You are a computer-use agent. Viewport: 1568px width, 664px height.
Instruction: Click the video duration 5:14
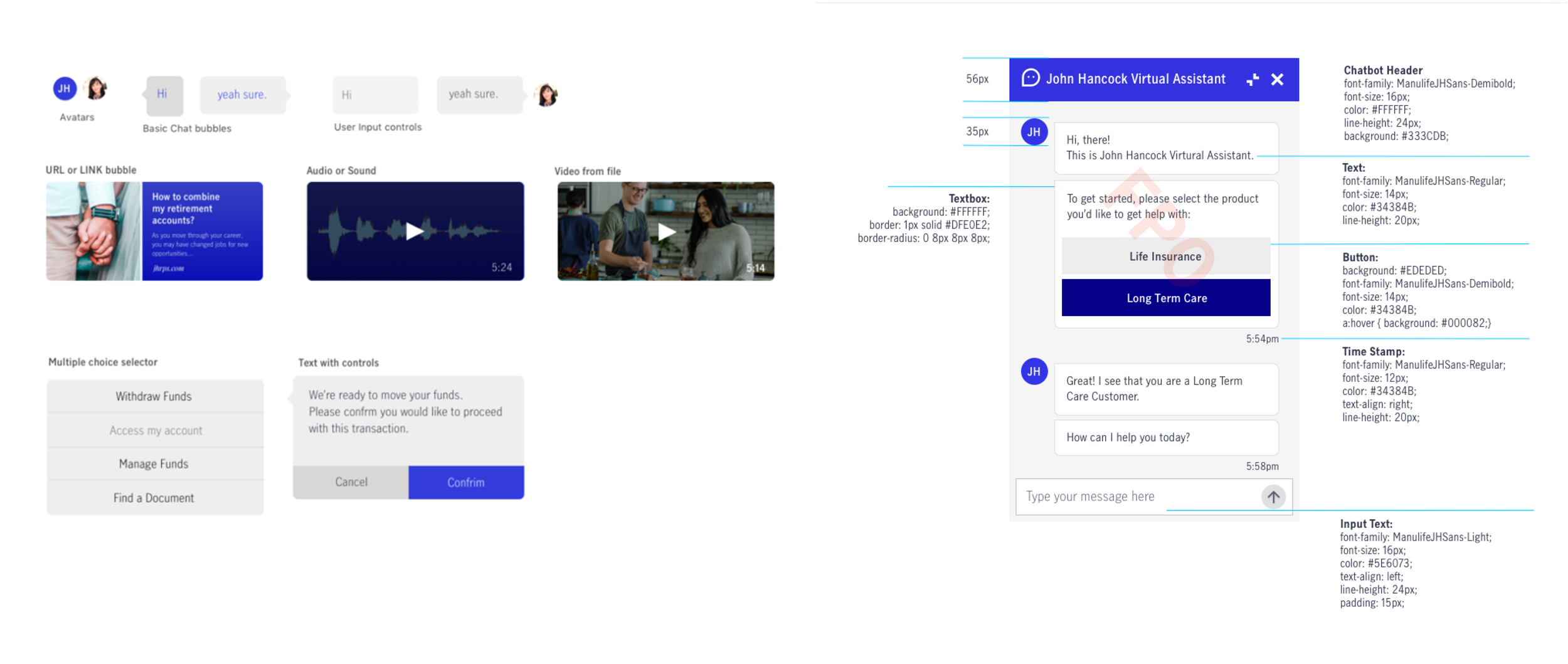[x=755, y=268]
